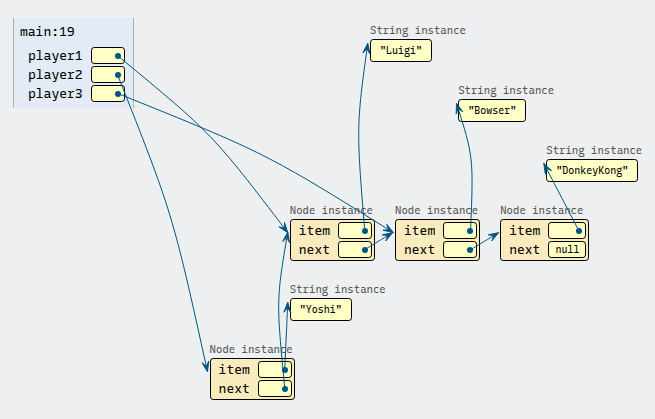Click item reference box pointing to Luigi

point(355,231)
